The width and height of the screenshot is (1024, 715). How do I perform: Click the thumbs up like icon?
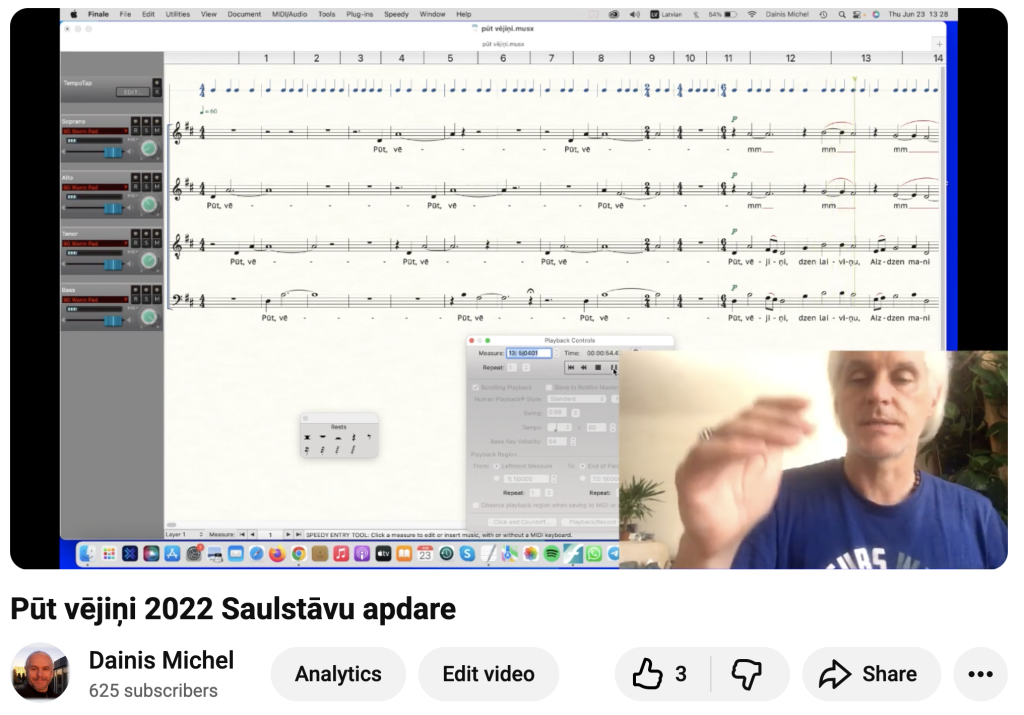coord(649,674)
